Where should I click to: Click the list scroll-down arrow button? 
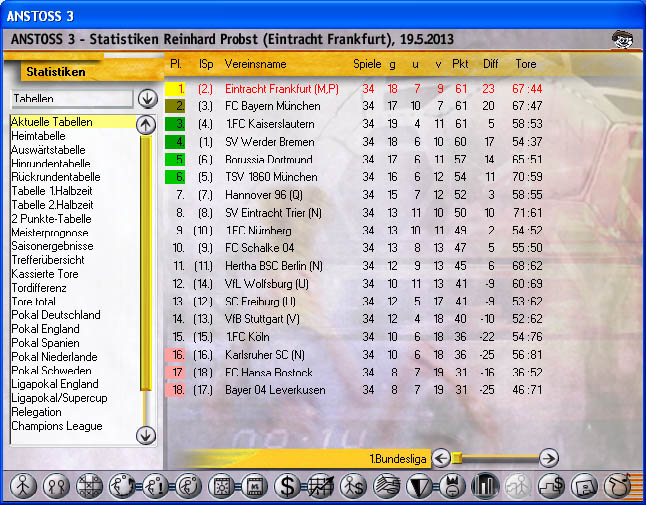(146, 435)
